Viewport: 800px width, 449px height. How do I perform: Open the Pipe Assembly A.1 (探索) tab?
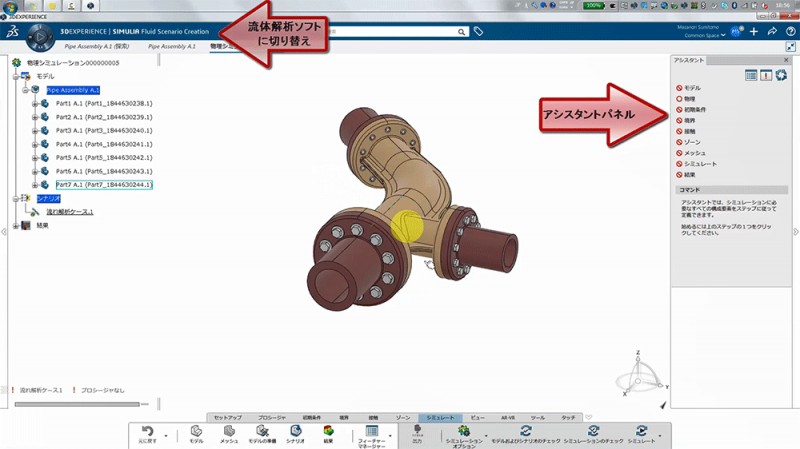[96, 46]
